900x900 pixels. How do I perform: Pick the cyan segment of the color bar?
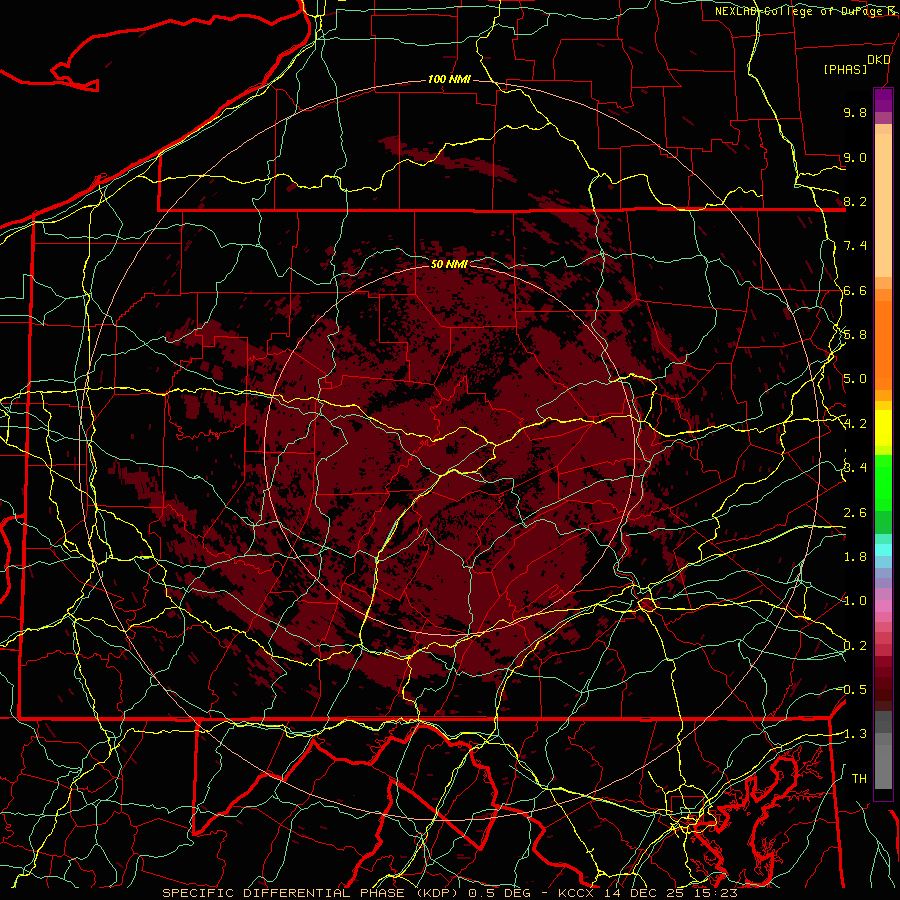click(883, 549)
